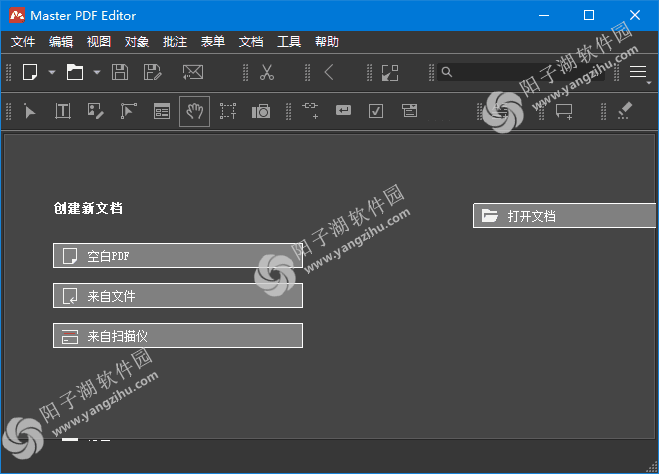
Task: Expand the open folder dropdown arrow
Action: [x=97, y=72]
